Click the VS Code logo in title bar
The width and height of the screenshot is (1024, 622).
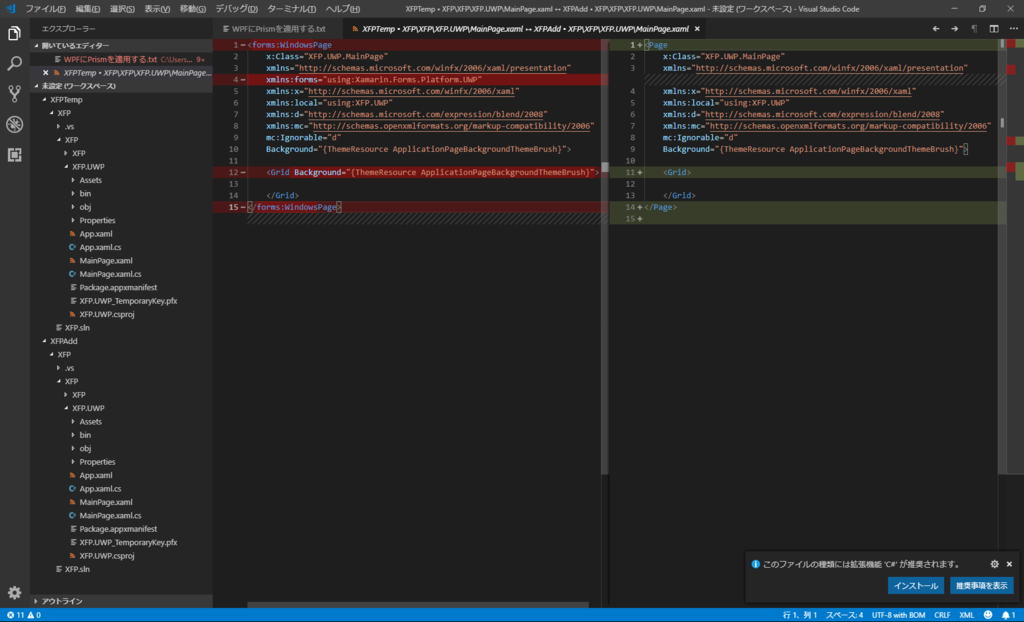pos(11,8)
